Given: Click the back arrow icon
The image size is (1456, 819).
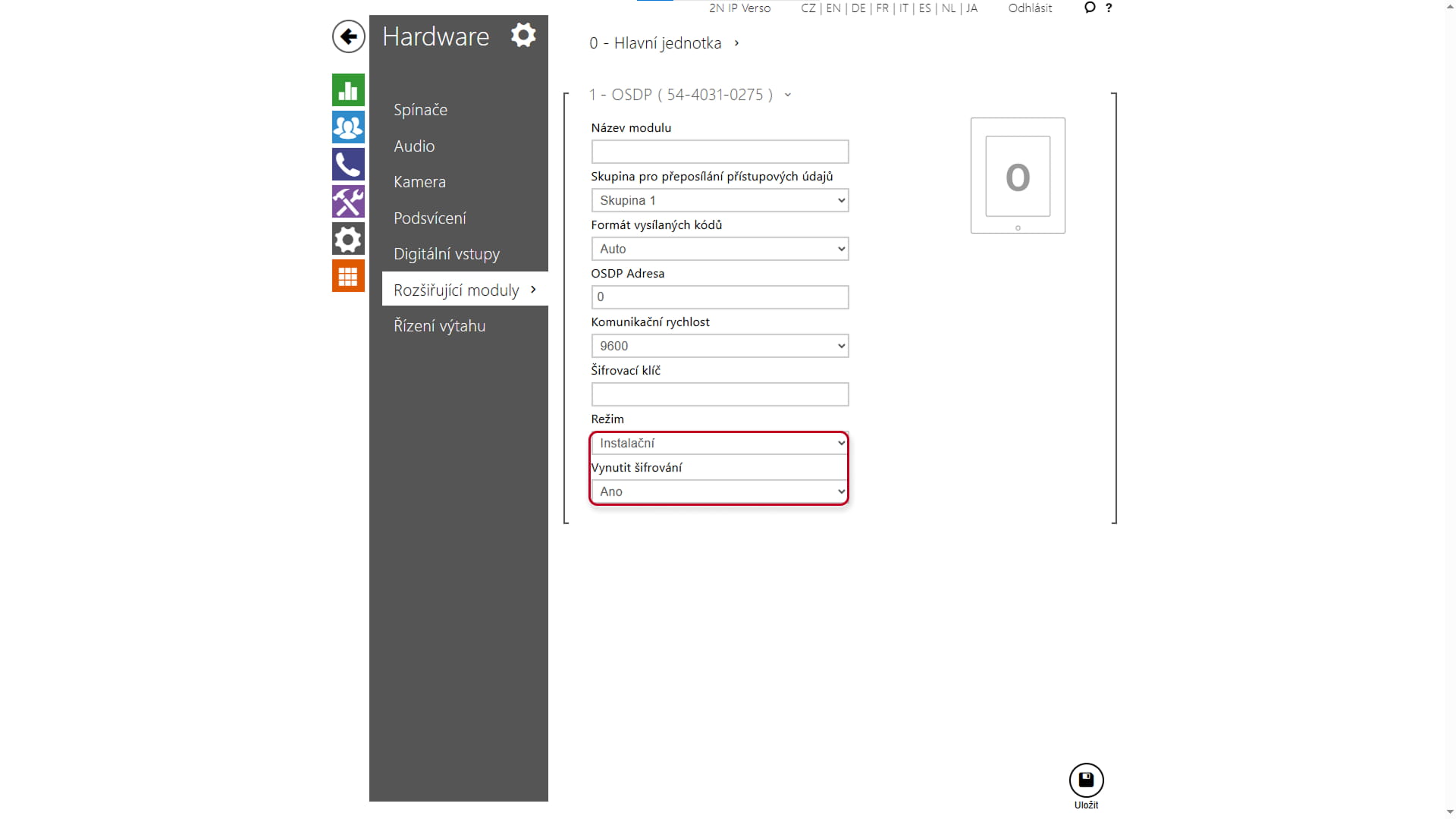Looking at the screenshot, I should (348, 36).
